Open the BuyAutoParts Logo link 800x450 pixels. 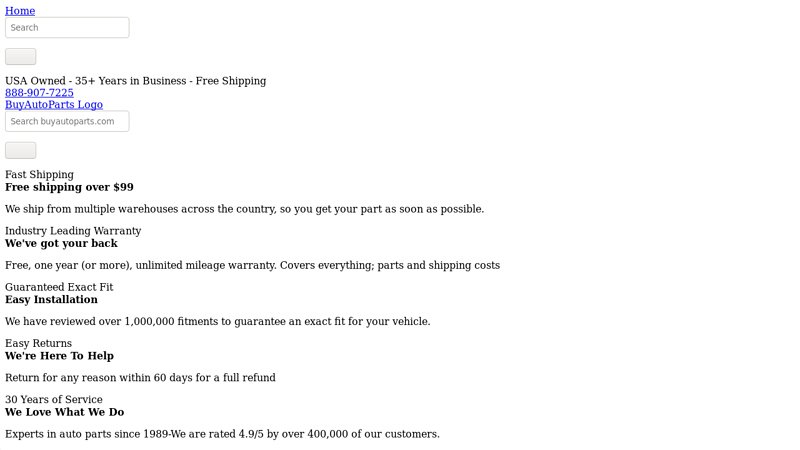[x=54, y=105]
